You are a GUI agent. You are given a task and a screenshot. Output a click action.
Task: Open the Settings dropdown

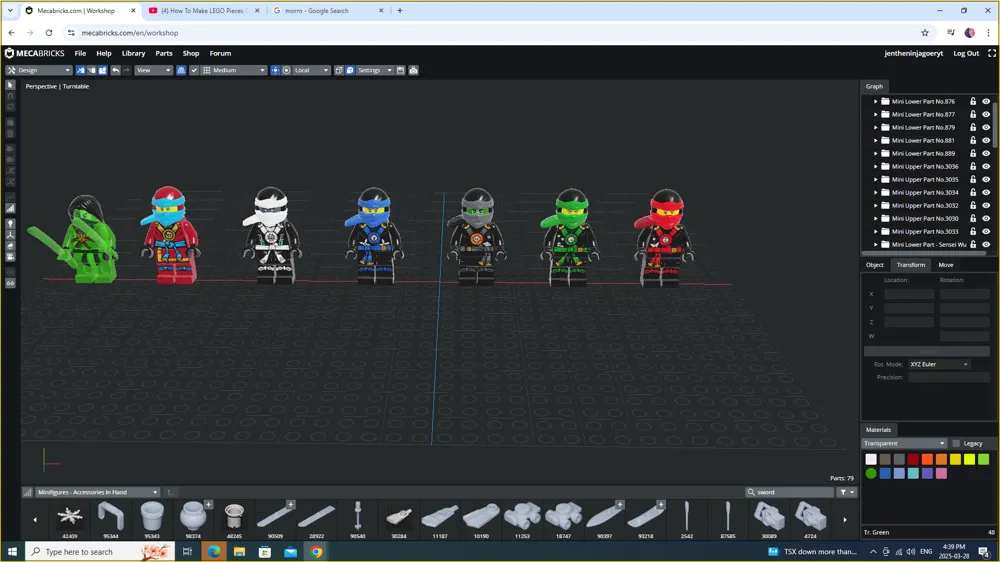[374, 70]
